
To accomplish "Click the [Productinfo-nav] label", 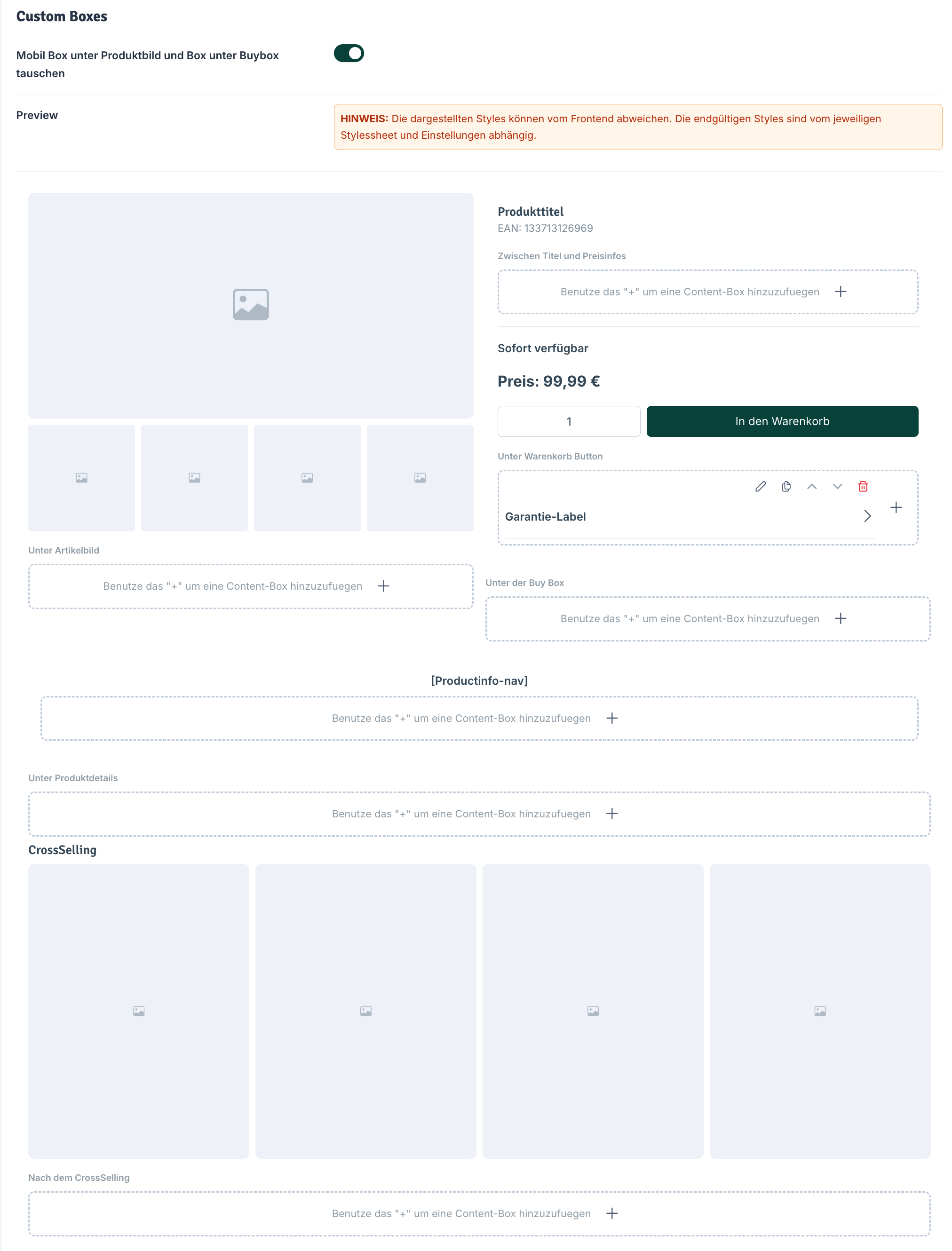I will pyautogui.click(x=479, y=681).
